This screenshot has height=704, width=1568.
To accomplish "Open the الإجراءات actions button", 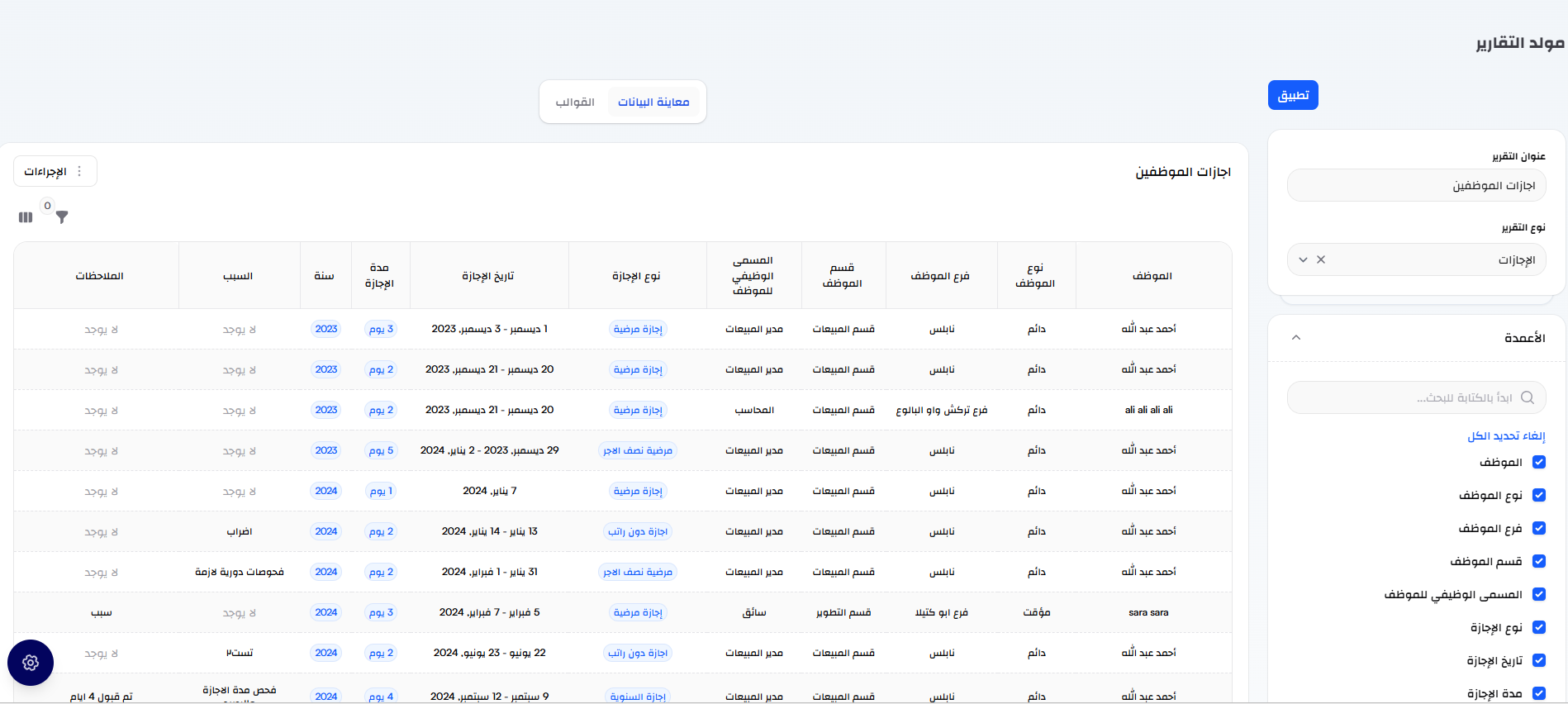I will tap(55, 171).
